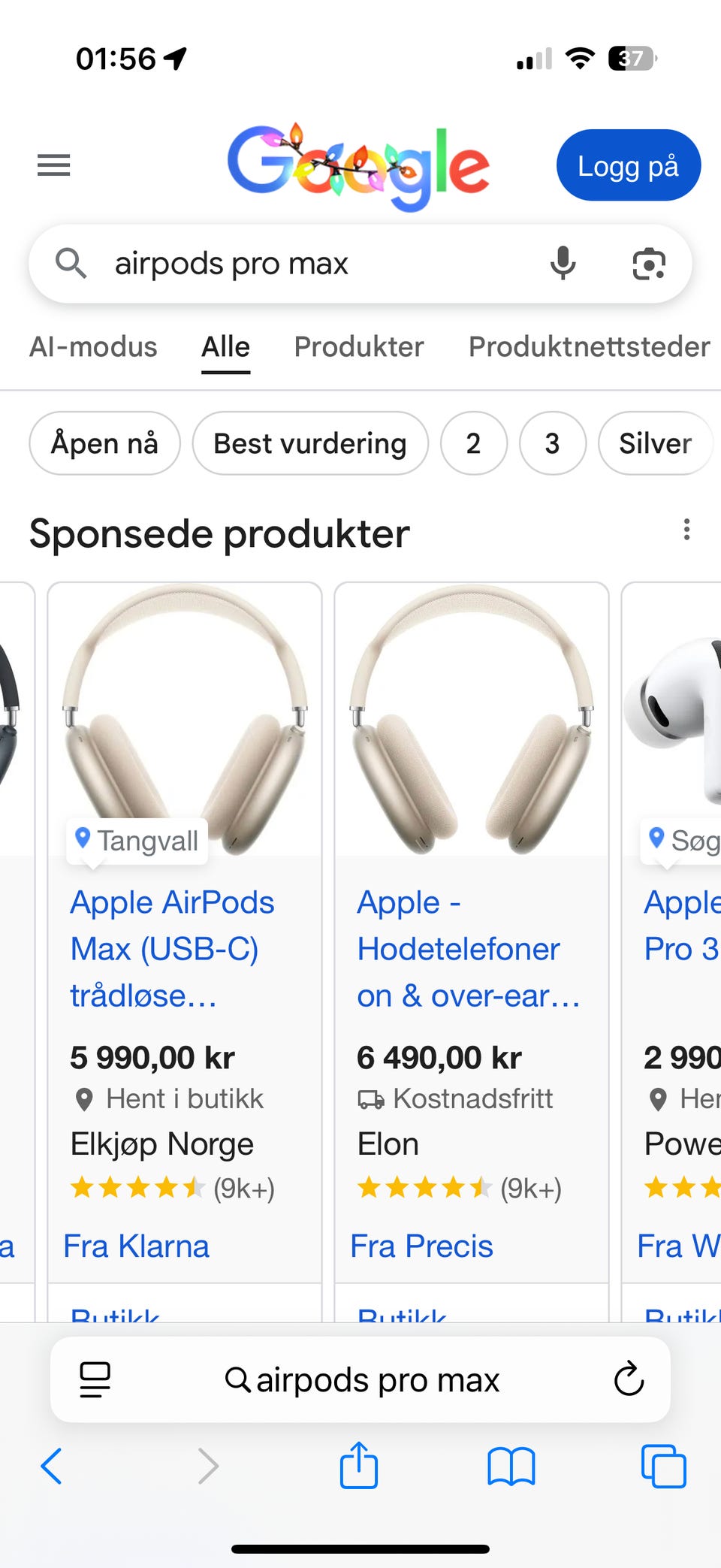
Task: Tap the Logg på button
Action: tap(629, 165)
